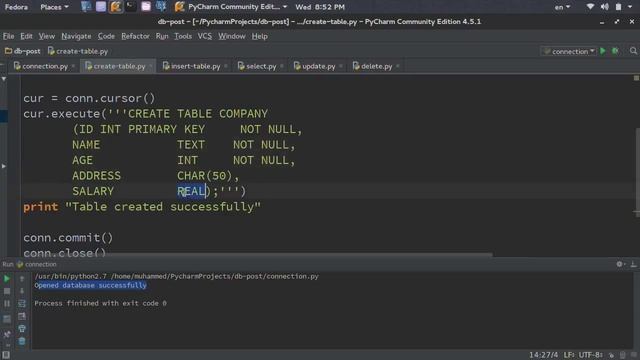Toggle Pin Tab icon in Run panel
The width and height of the screenshot is (640, 360).
click(x=7, y=334)
